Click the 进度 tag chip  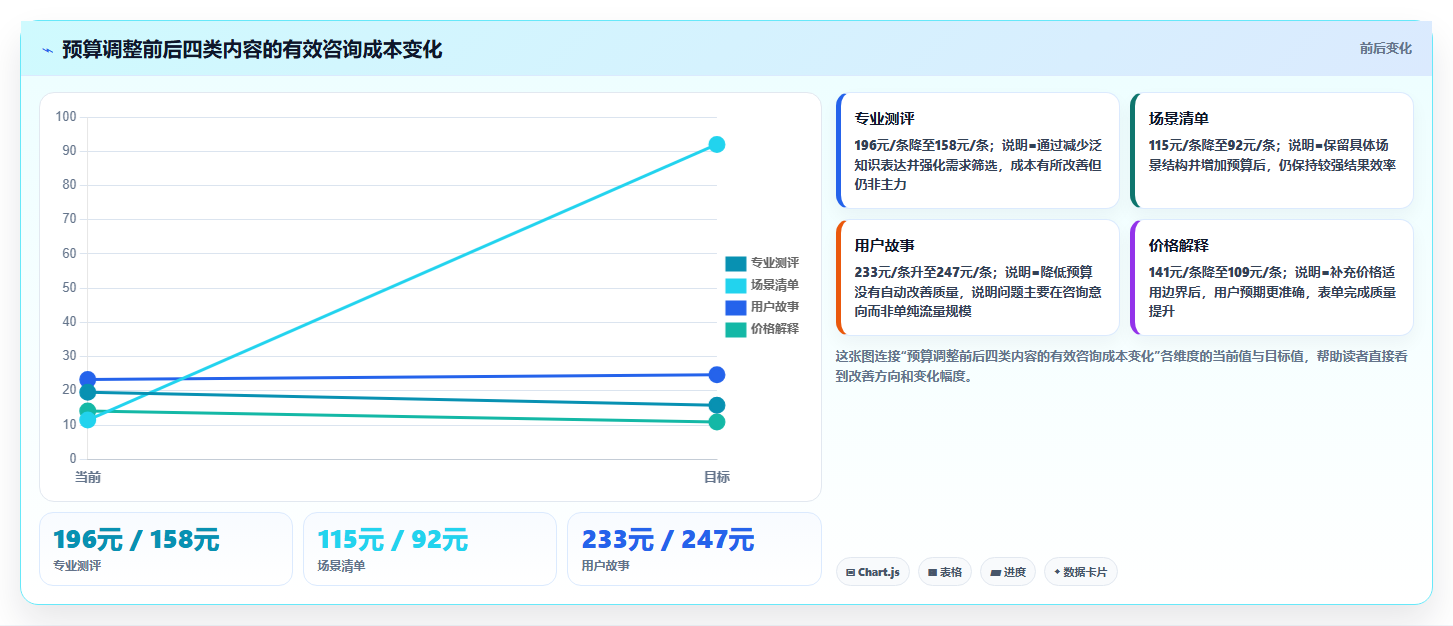1008,572
